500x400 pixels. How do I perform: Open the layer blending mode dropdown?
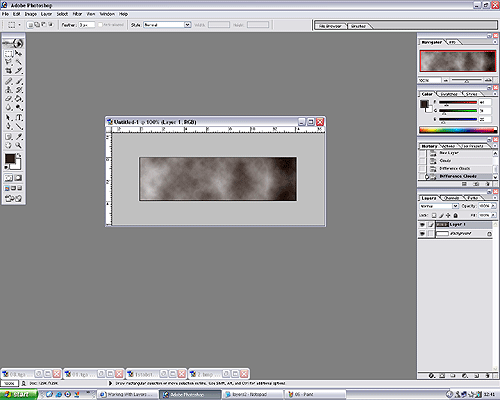pos(439,206)
